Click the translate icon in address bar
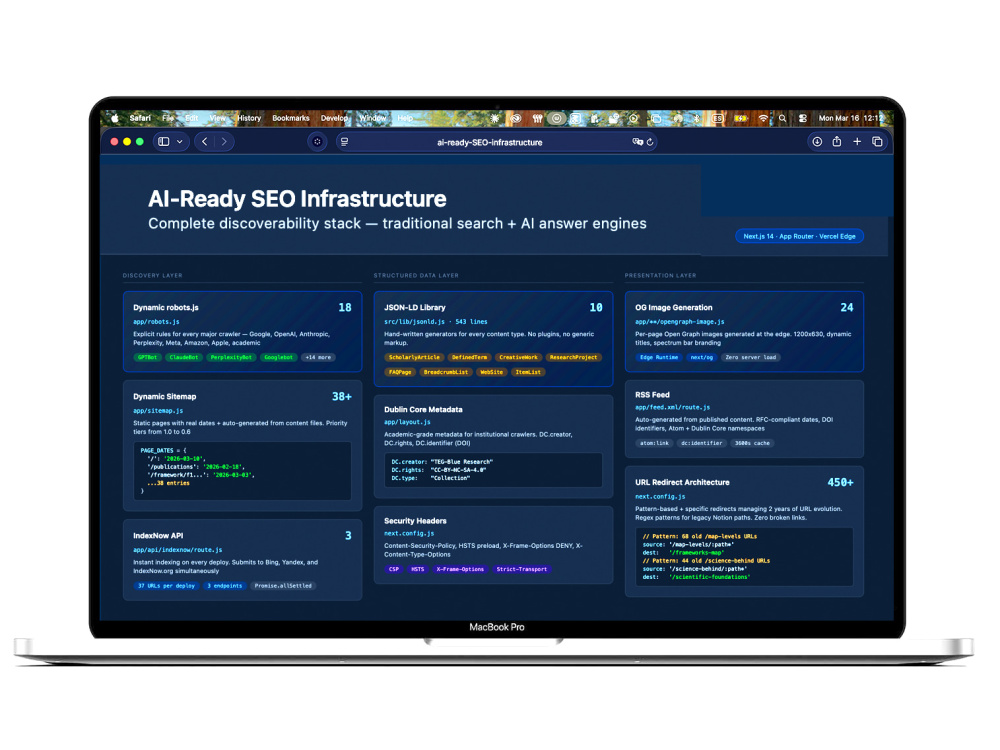The image size is (1000, 750). tap(637, 142)
